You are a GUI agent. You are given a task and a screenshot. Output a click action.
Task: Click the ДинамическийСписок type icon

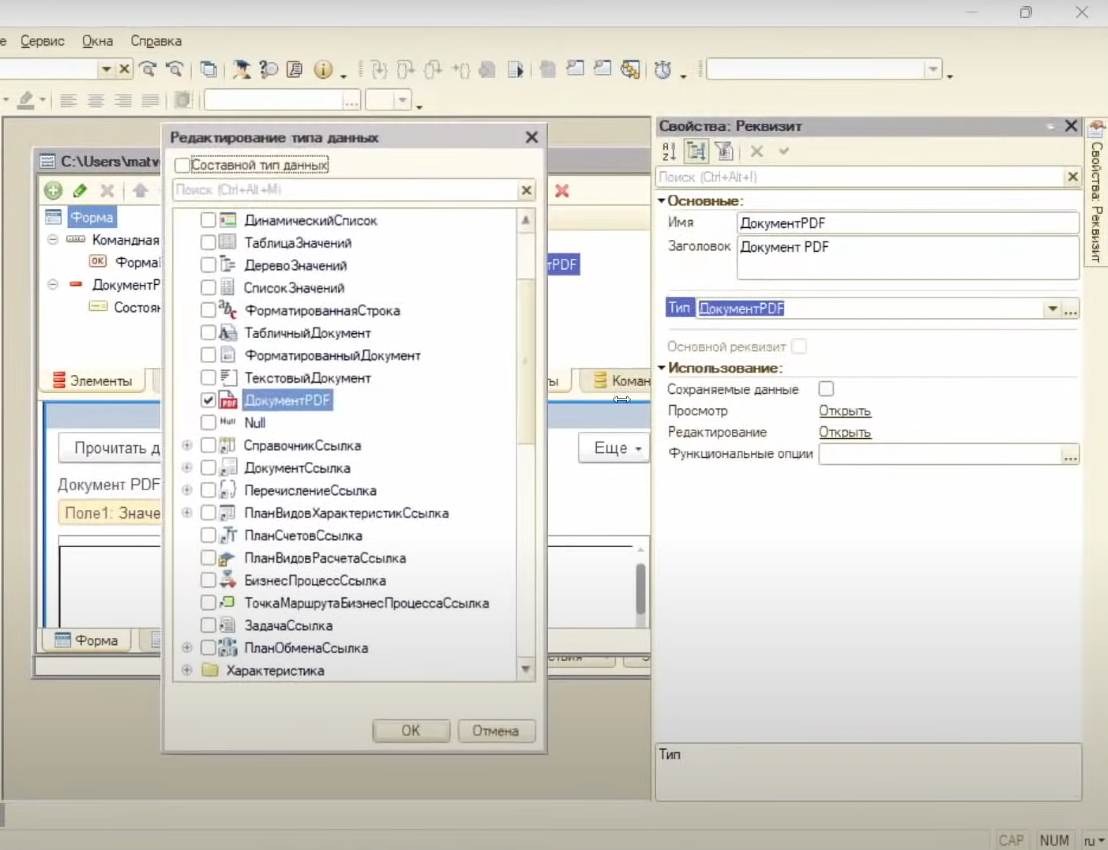(x=228, y=220)
